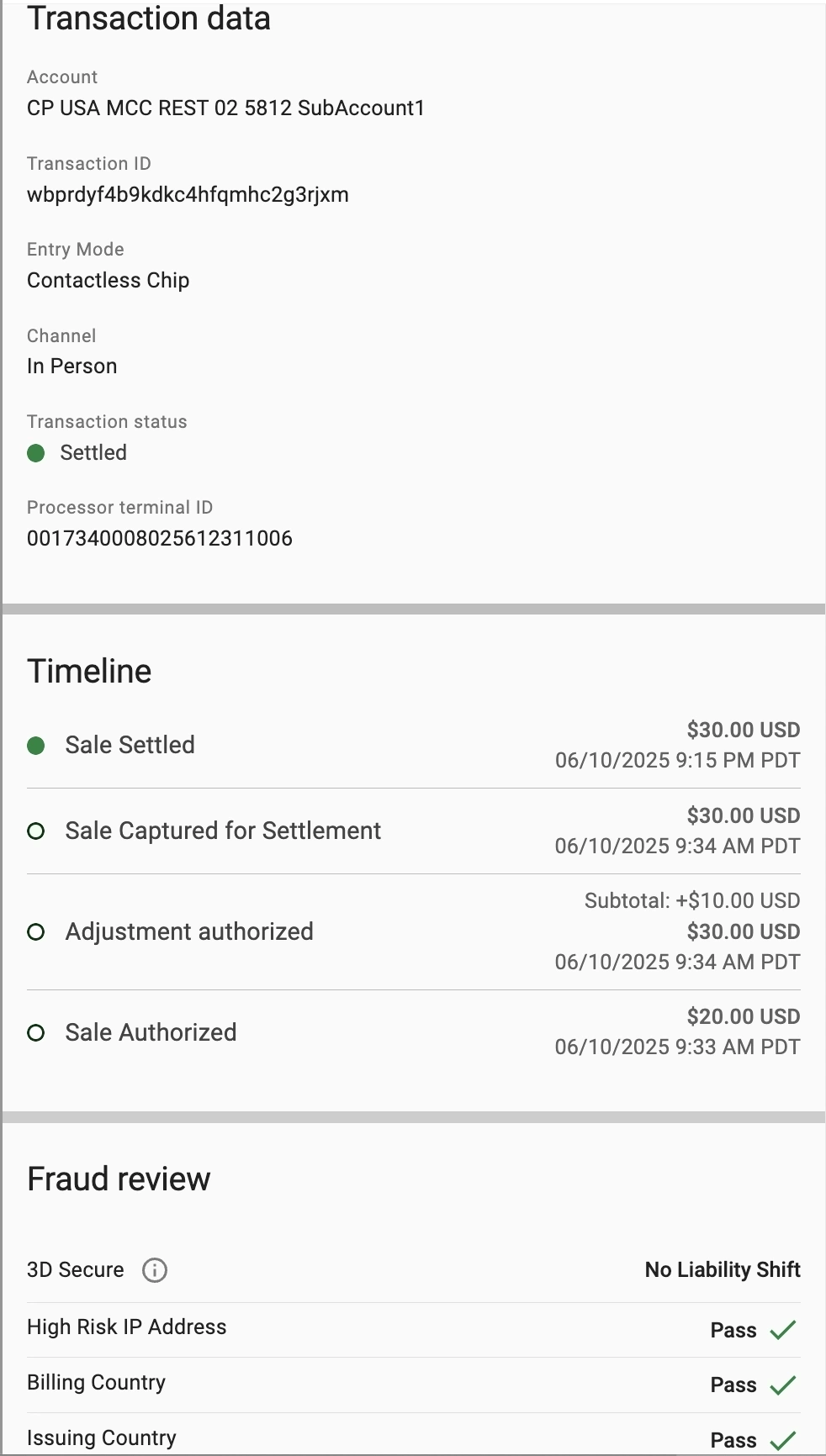Screen dimensions: 826x1456
Task: Click the Contactless Chip entry mode value
Action: point(109,281)
